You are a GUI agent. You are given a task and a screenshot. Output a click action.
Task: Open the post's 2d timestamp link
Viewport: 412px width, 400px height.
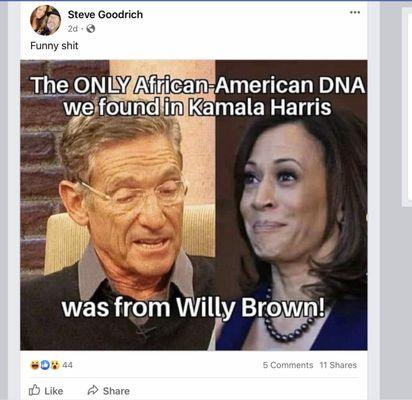[x=72, y=29]
